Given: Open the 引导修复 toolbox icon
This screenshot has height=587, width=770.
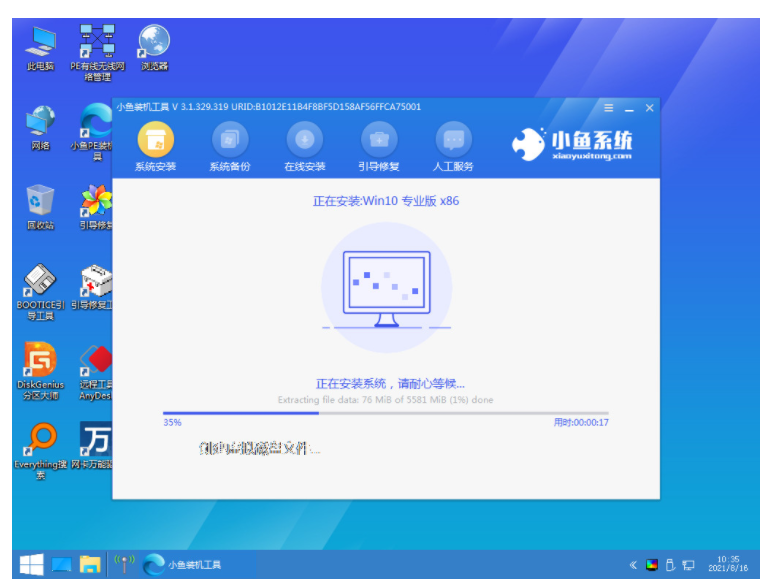Looking at the screenshot, I should coord(379,140).
